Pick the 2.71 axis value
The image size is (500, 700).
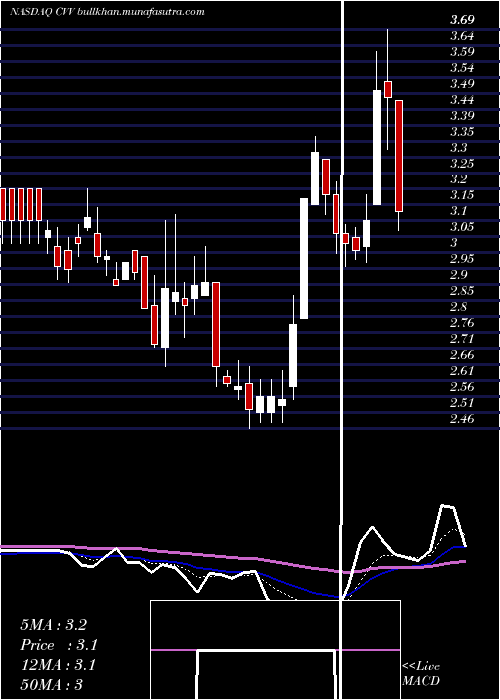click(462, 339)
